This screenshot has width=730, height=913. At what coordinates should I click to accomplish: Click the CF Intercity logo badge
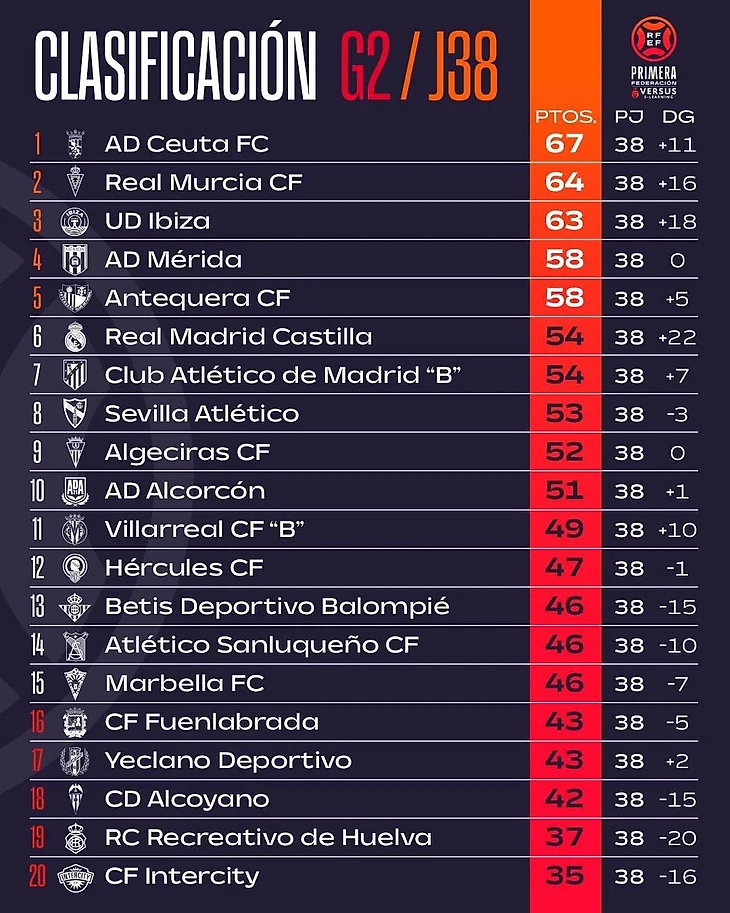(75, 876)
